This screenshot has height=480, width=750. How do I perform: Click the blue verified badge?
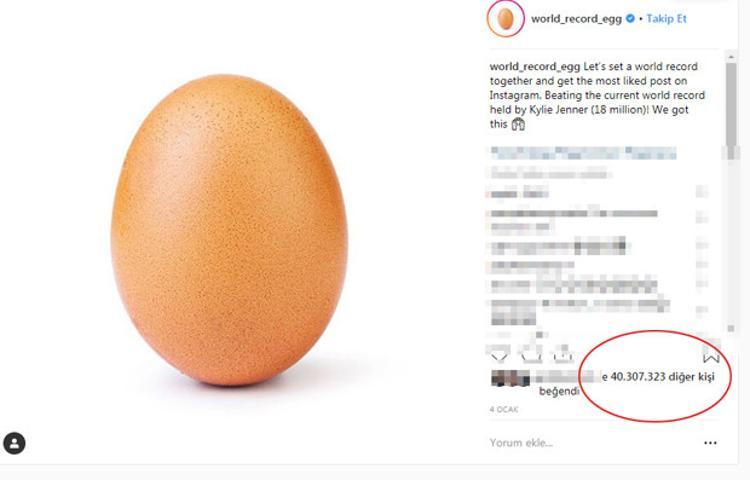630,19
